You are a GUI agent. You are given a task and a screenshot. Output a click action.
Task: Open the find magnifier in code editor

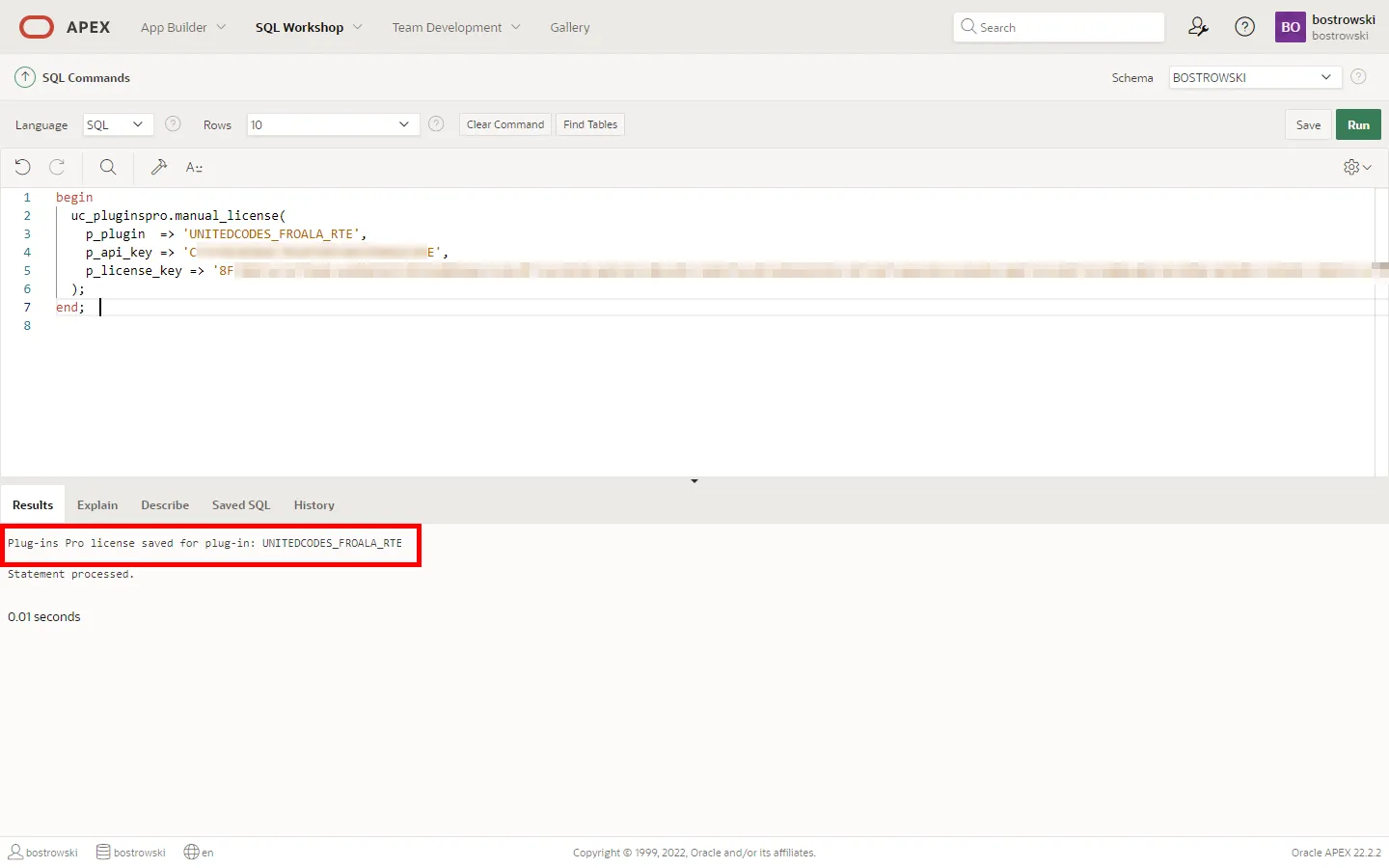tap(108, 167)
